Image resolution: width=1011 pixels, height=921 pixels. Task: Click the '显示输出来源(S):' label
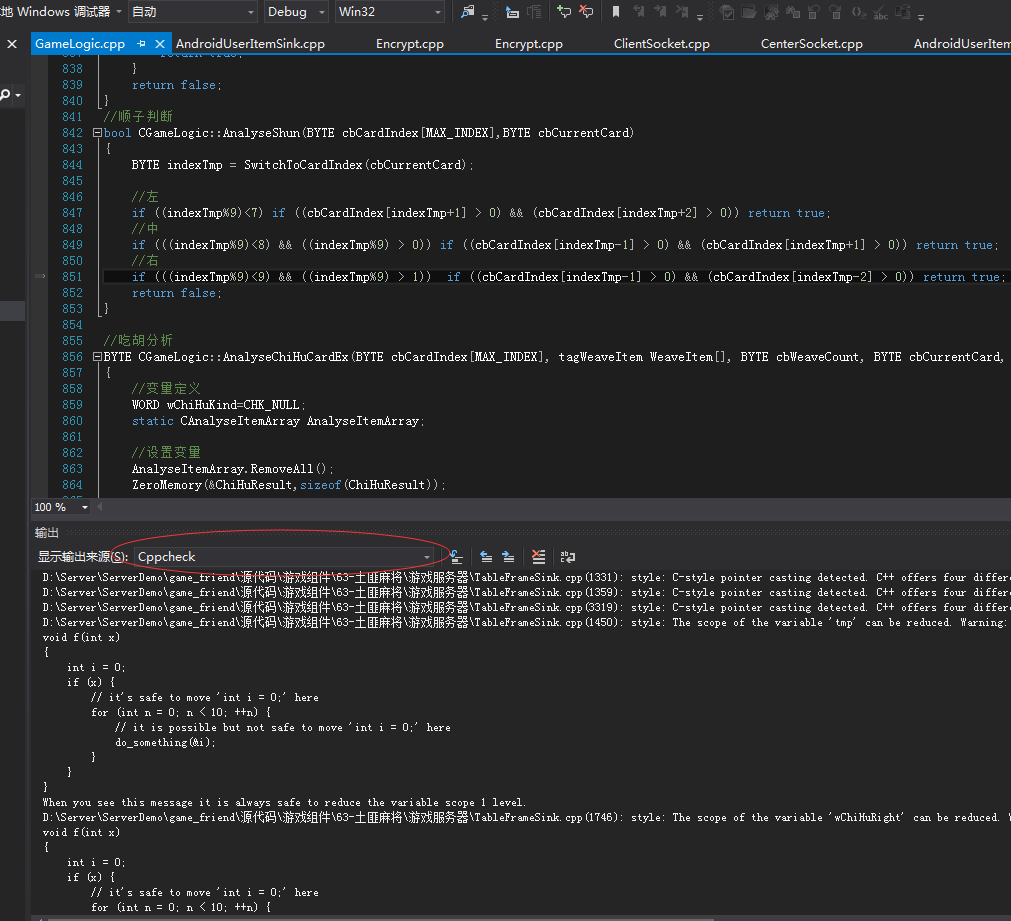83,557
